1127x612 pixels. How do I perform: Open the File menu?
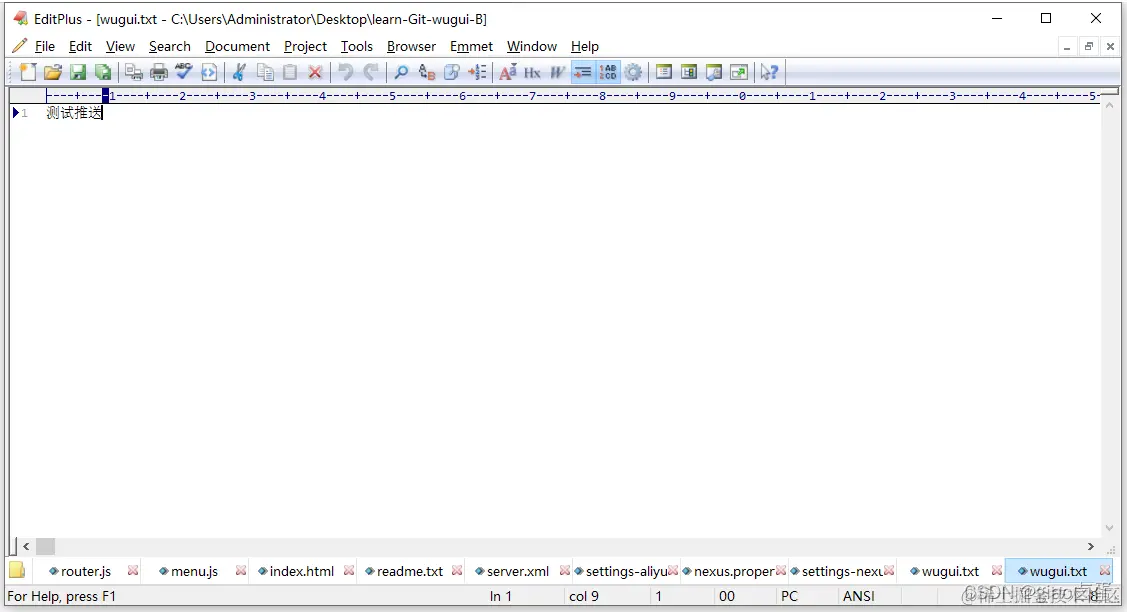[x=45, y=46]
